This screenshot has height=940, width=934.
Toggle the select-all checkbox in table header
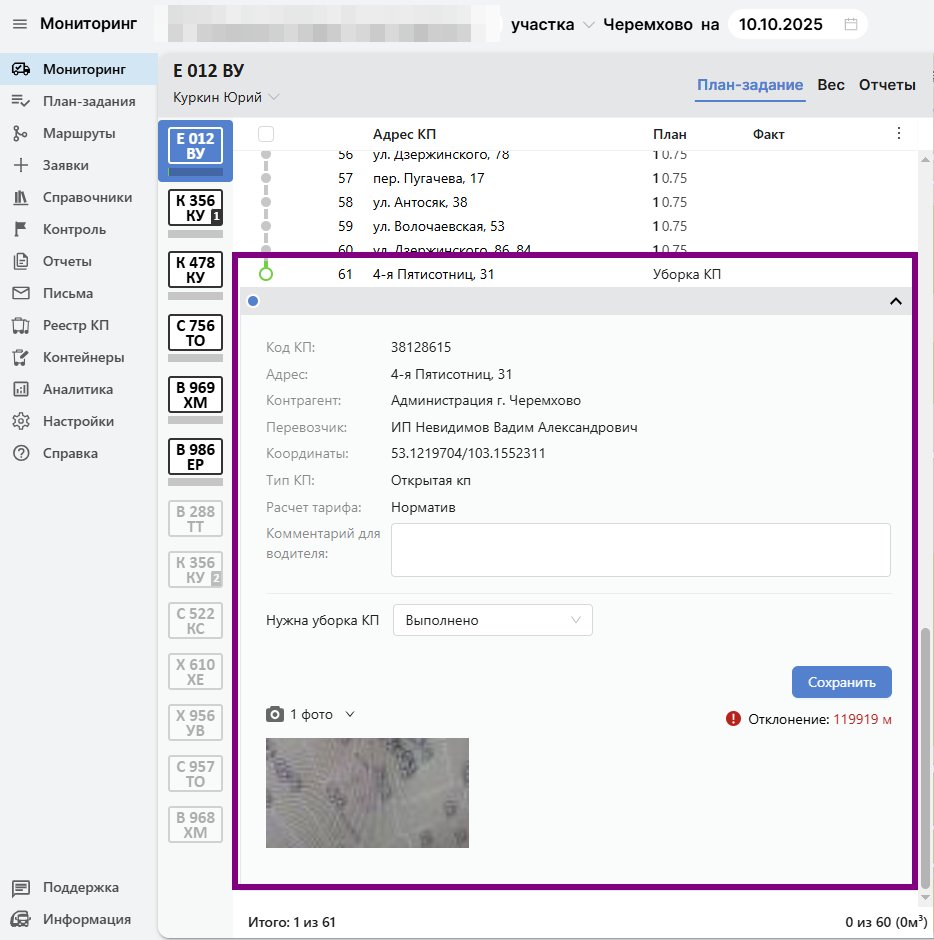click(x=266, y=134)
